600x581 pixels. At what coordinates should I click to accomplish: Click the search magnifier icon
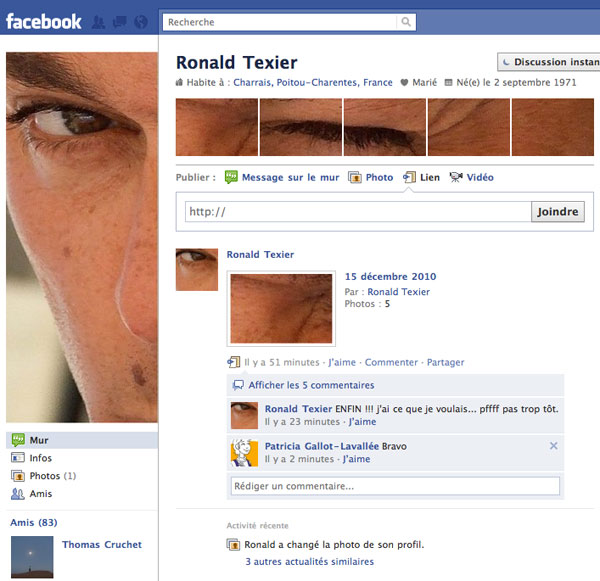coord(406,22)
